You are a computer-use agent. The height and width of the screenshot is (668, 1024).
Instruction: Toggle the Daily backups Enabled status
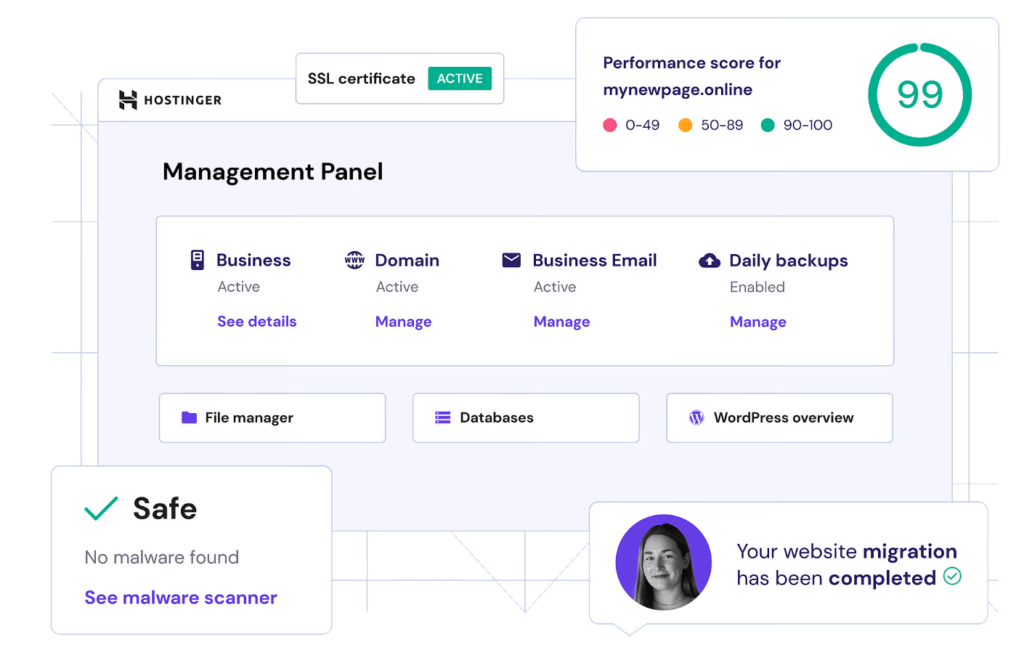pos(757,287)
